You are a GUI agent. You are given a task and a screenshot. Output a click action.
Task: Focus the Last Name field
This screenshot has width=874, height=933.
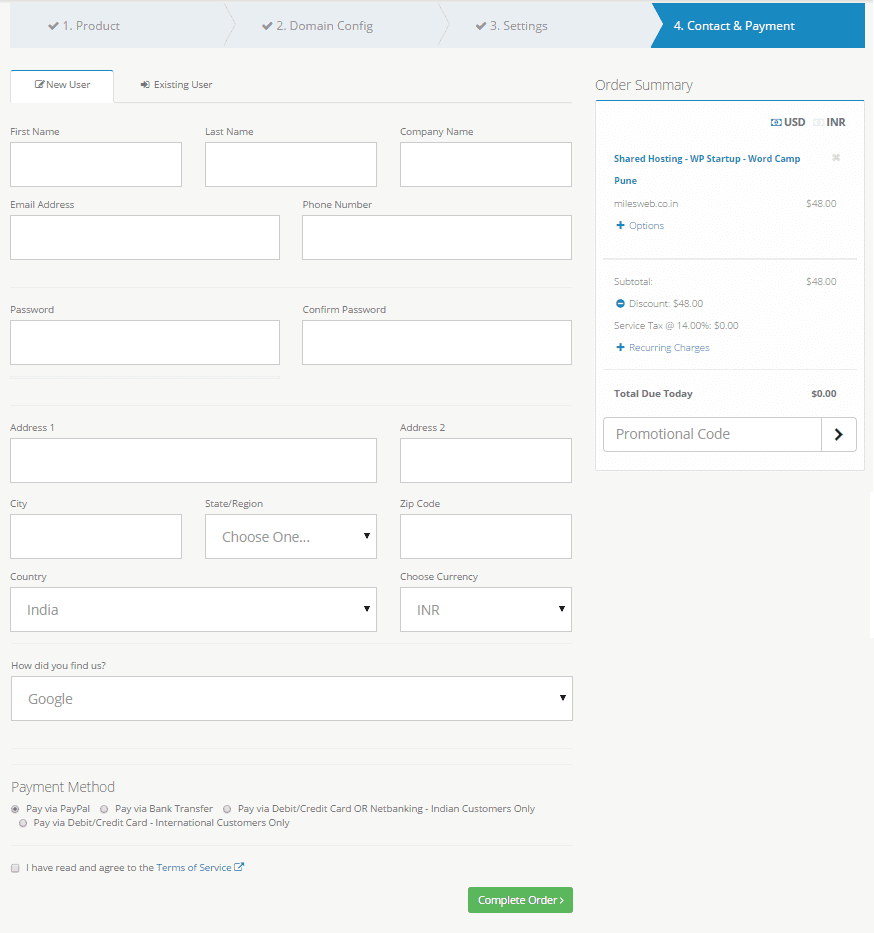(290, 164)
